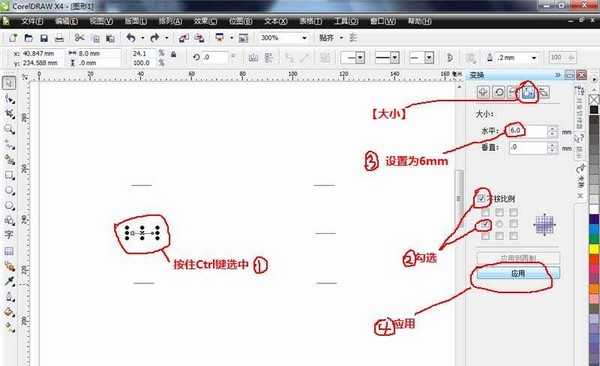Select the Pick tool in the toolbox
Image resolution: width=600 pixels, height=366 pixels.
click(x=9, y=83)
